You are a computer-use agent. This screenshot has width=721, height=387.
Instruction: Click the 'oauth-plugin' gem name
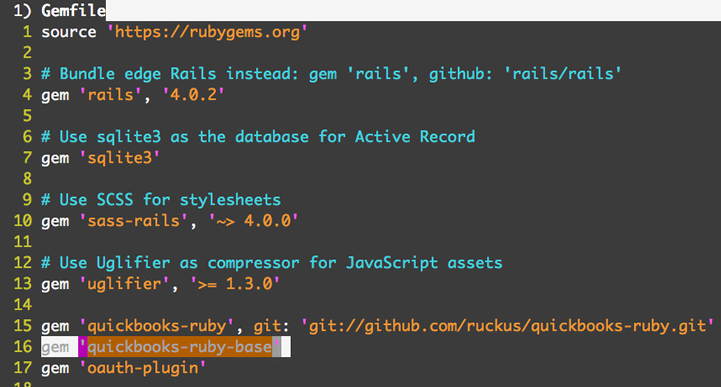[143, 368]
